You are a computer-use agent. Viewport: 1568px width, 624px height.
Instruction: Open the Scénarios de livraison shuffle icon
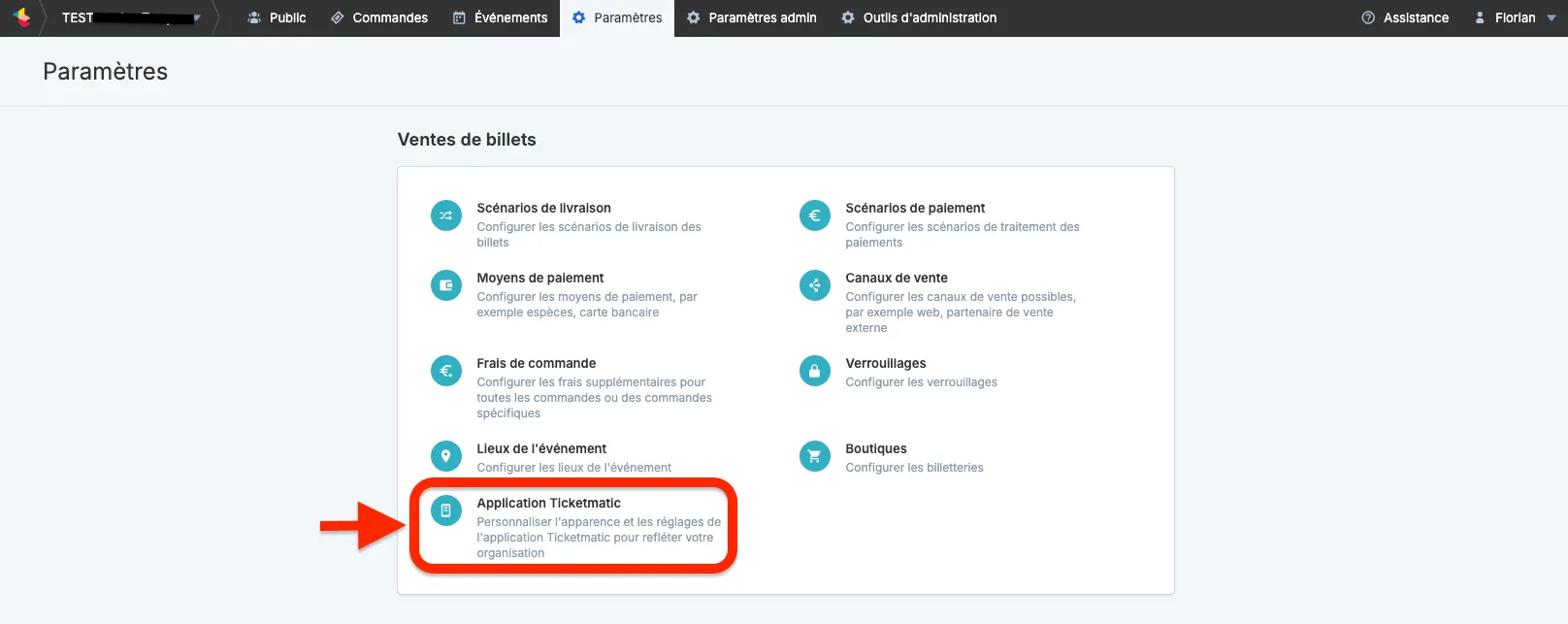(x=446, y=215)
